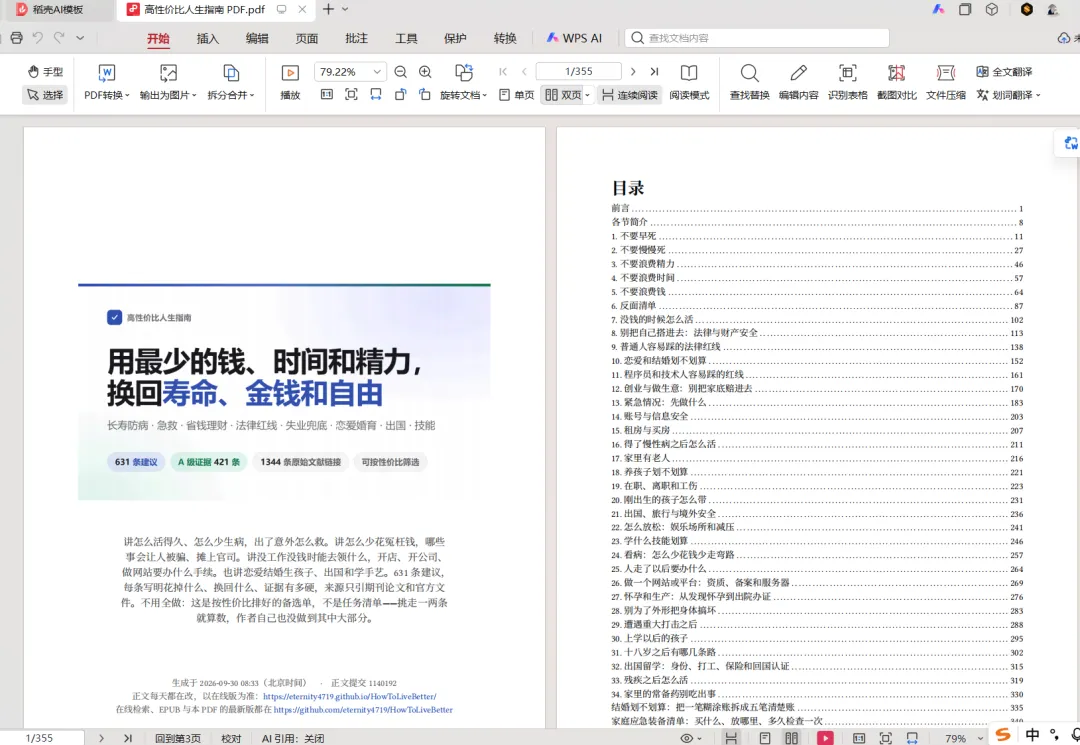This screenshot has height=745, width=1080.
Task: Click the PDF转换 converter icon
Action: (107, 73)
